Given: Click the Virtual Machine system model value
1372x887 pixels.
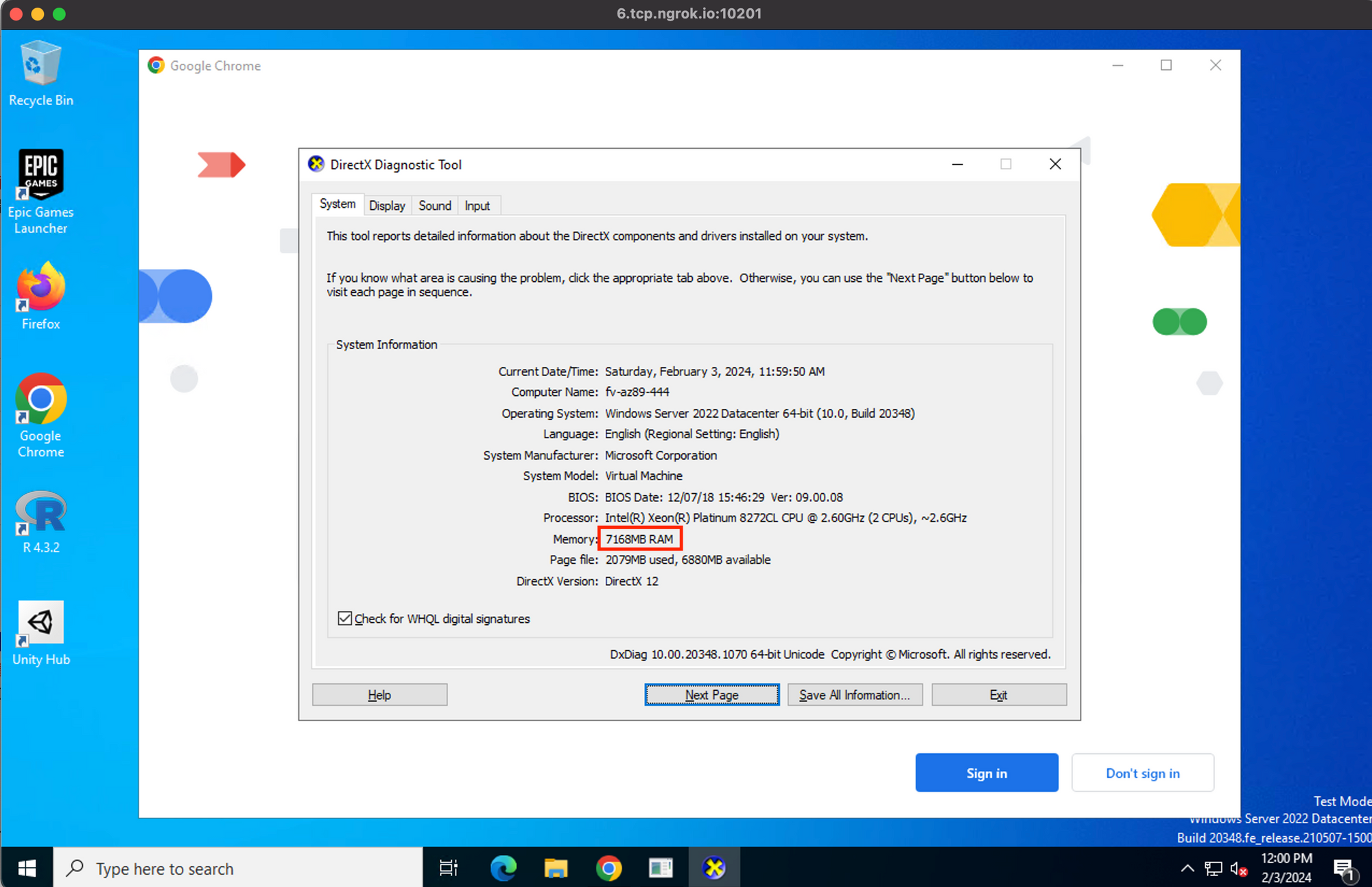Looking at the screenshot, I should click(643, 476).
